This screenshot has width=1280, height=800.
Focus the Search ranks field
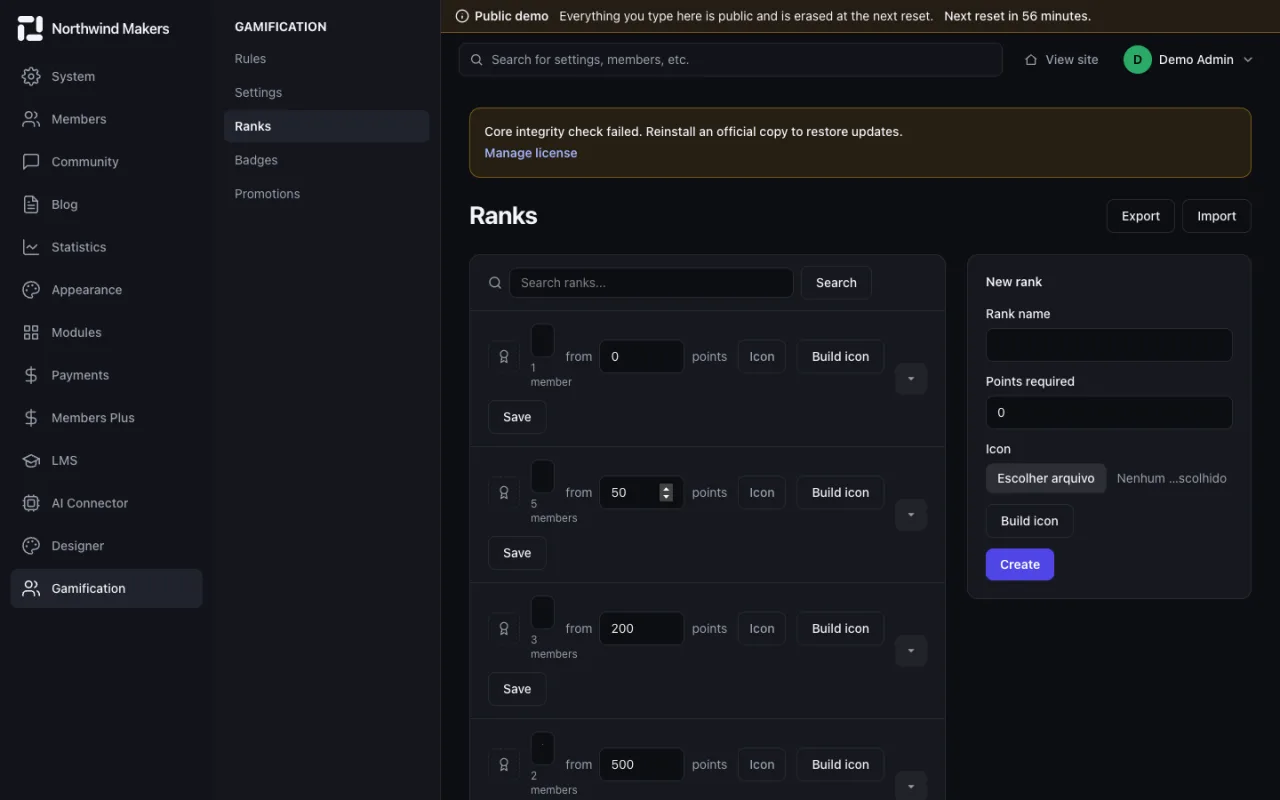click(651, 283)
